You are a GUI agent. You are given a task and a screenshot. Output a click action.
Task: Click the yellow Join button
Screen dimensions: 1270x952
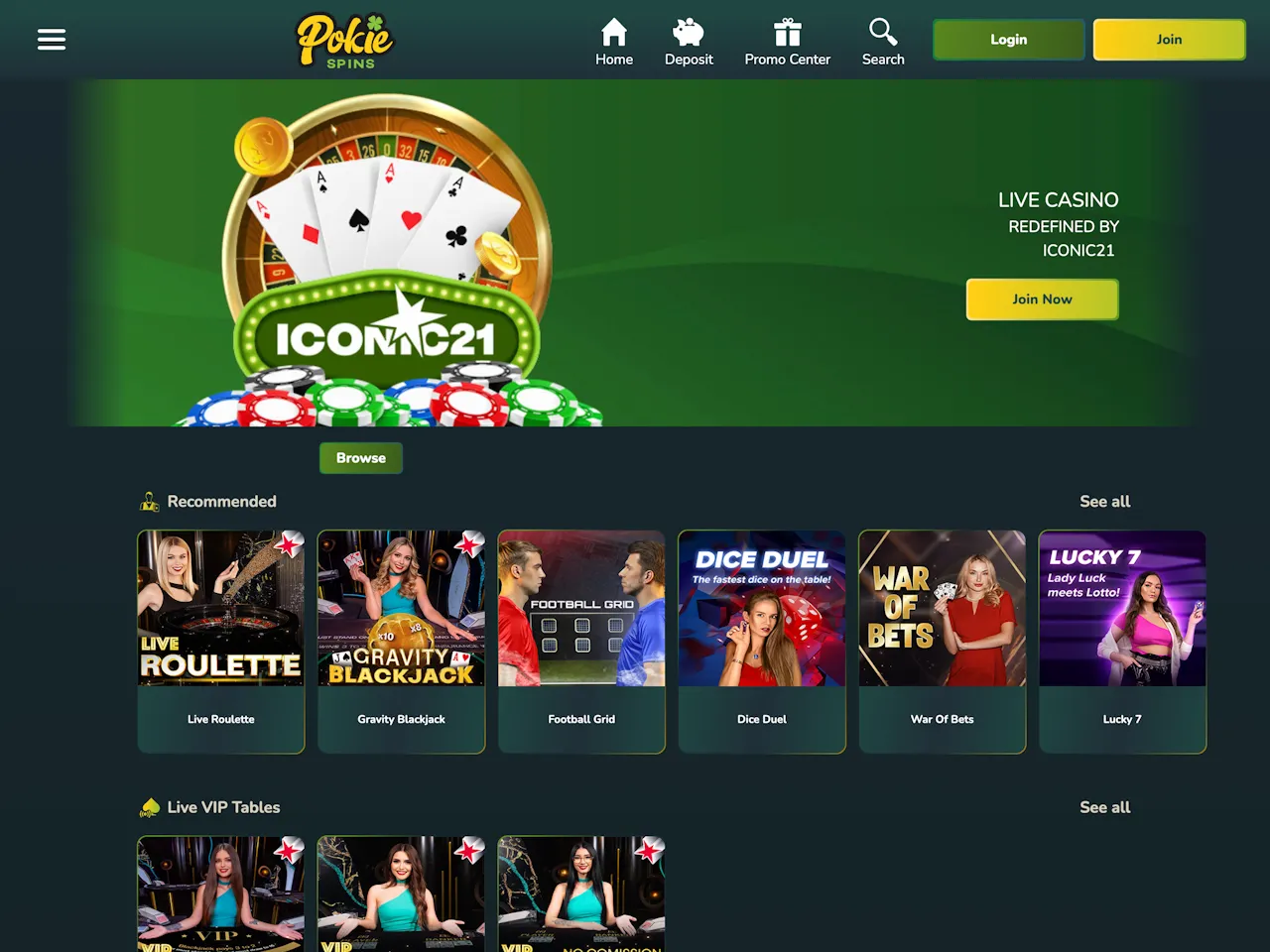click(x=1169, y=40)
